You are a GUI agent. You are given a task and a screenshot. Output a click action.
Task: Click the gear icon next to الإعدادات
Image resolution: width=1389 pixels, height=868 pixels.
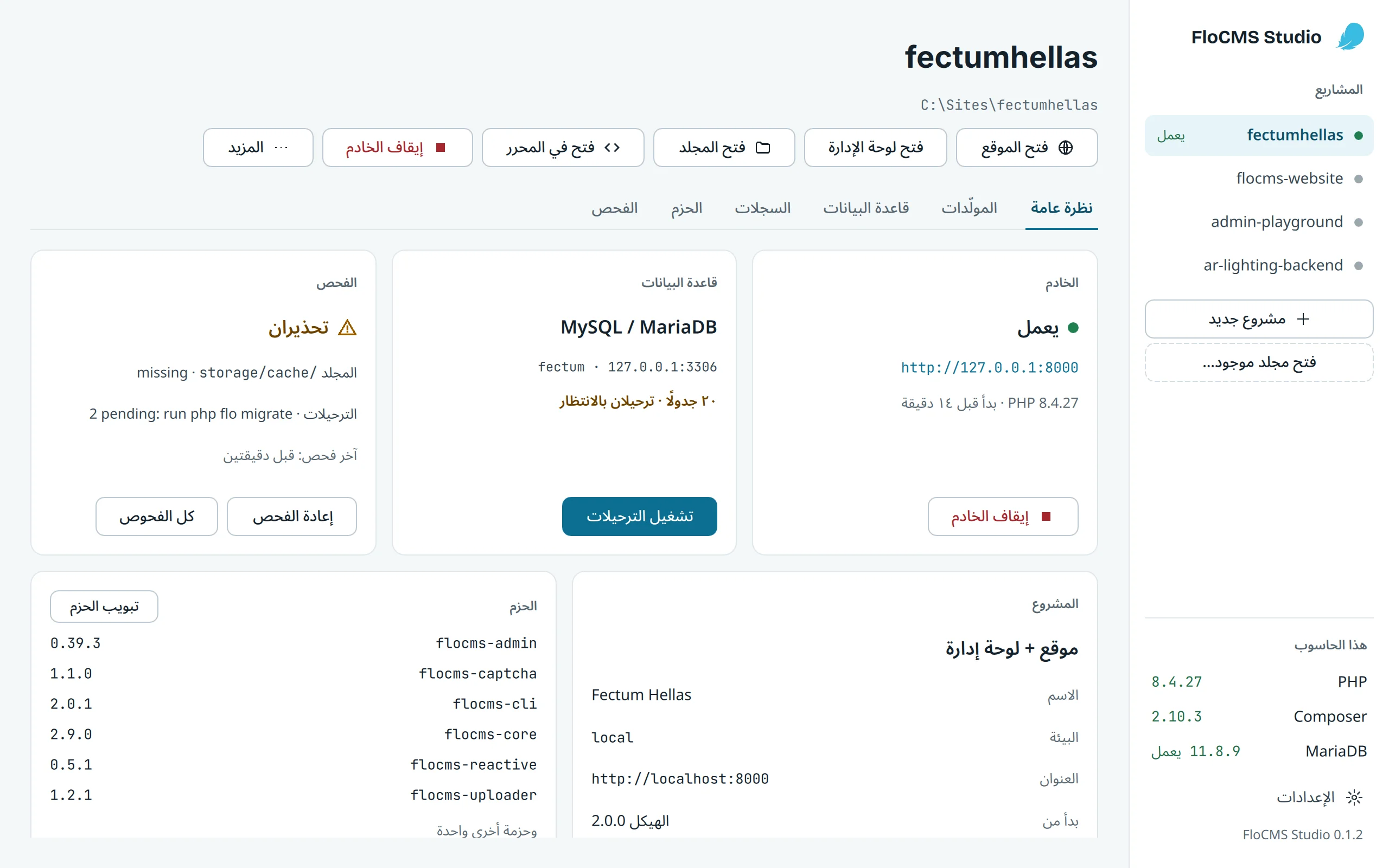pyautogui.click(x=1354, y=797)
